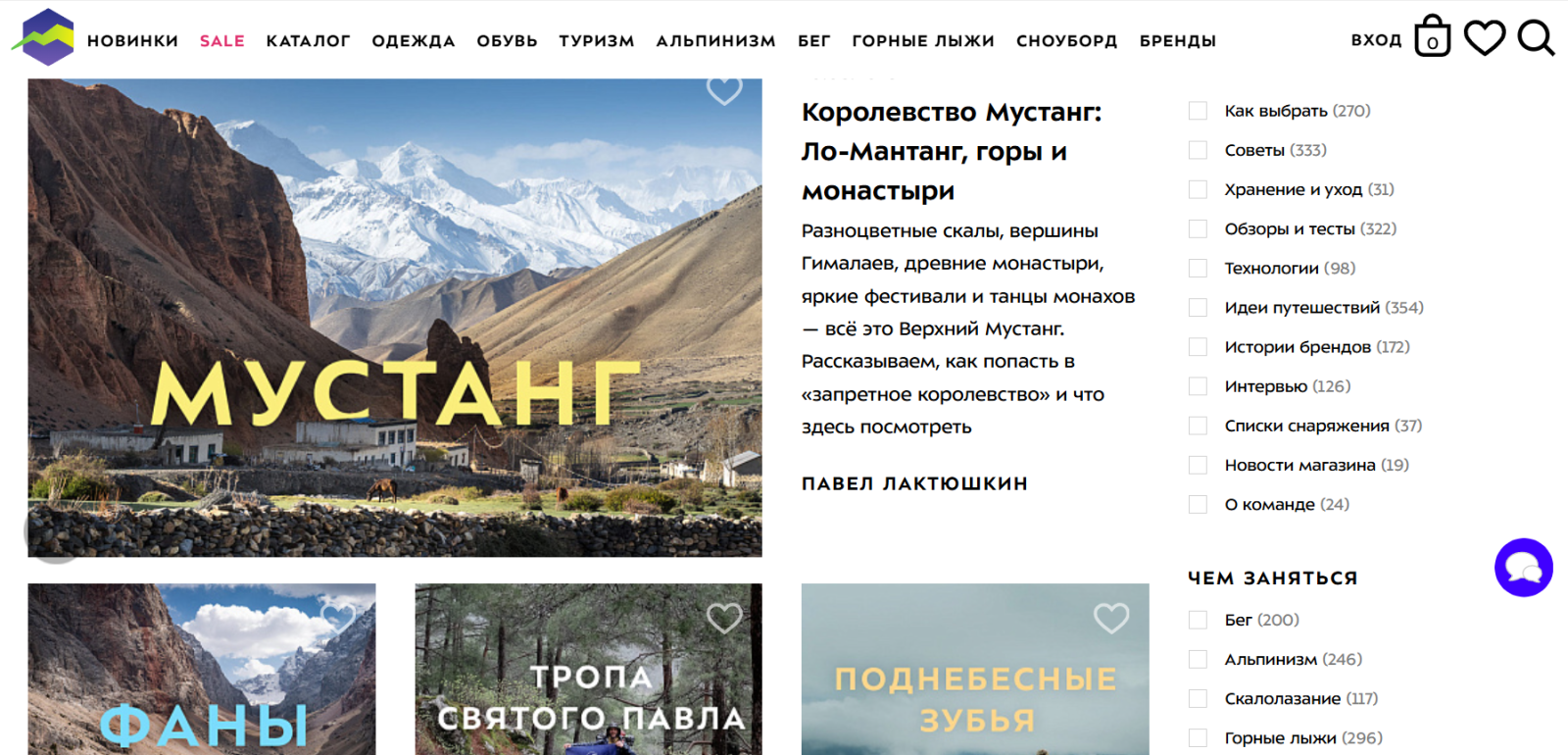Open the Мустанг article image
This screenshot has height=755, width=1568.
click(395, 318)
